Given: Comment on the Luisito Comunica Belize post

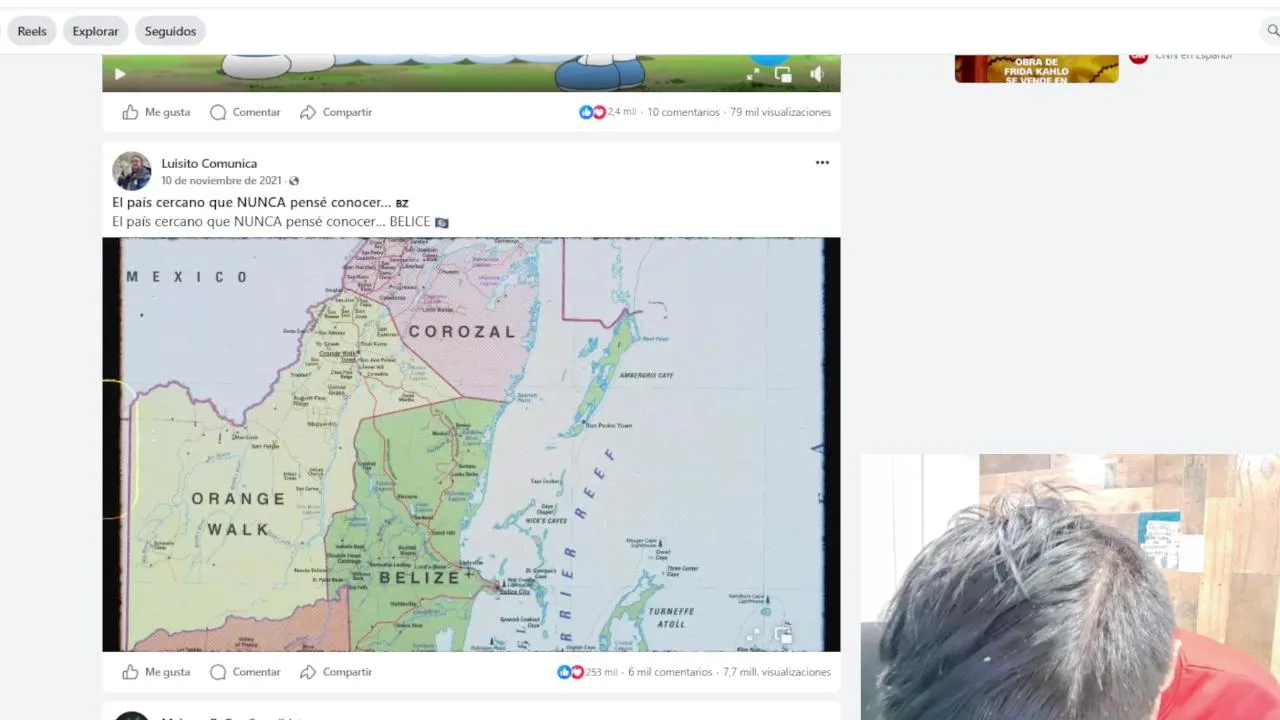Looking at the screenshot, I should pos(245,672).
